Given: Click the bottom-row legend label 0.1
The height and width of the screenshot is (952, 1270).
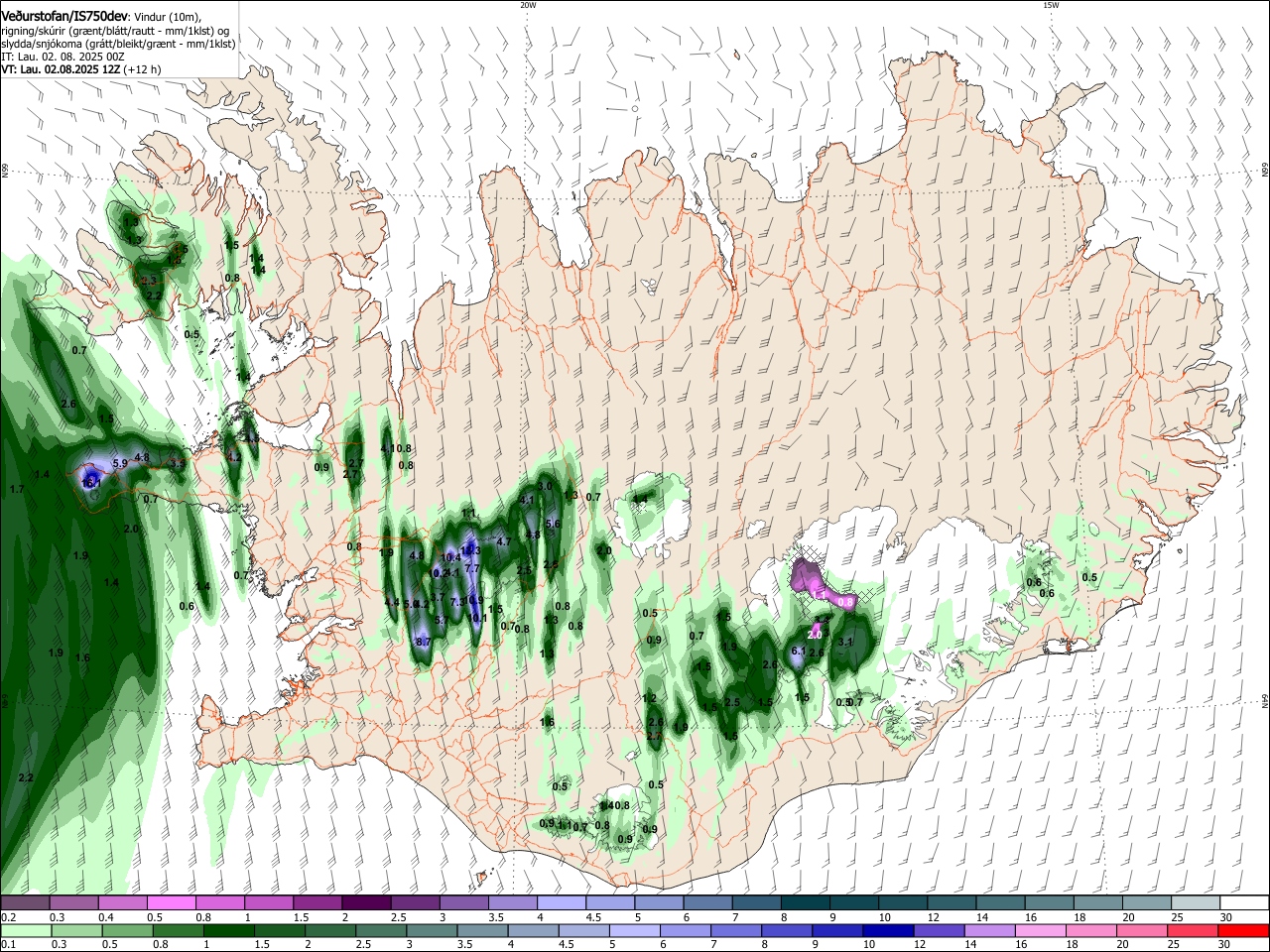Looking at the screenshot, I should [9, 945].
